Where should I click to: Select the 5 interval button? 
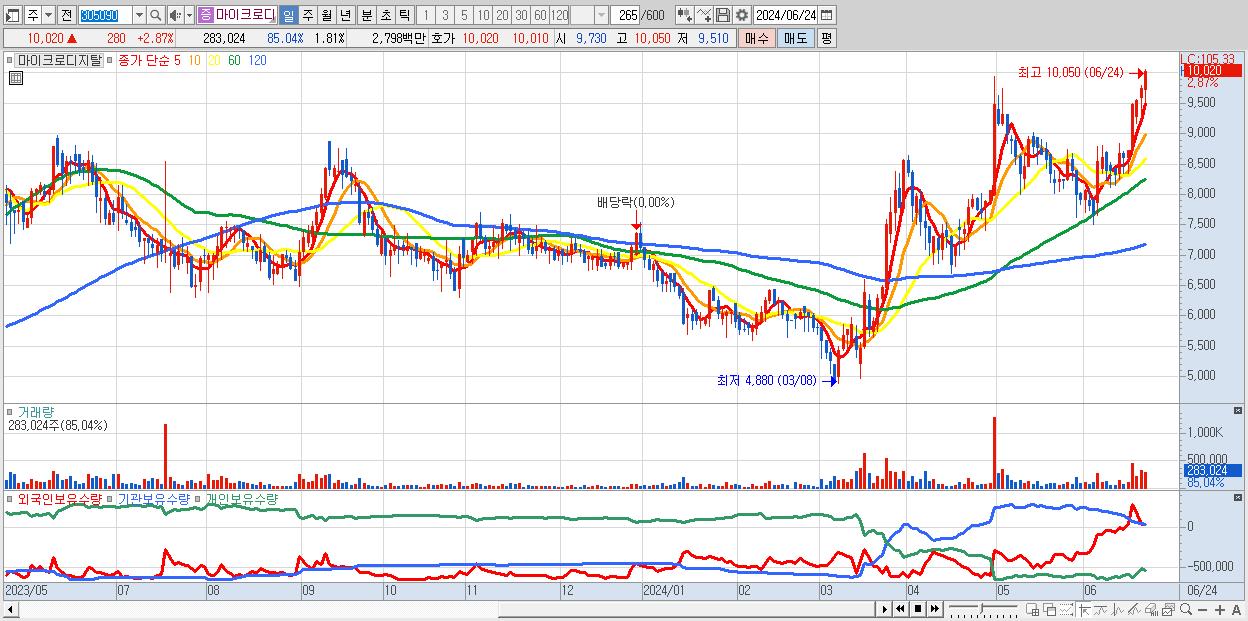pyautogui.click(x=464, y=15)
